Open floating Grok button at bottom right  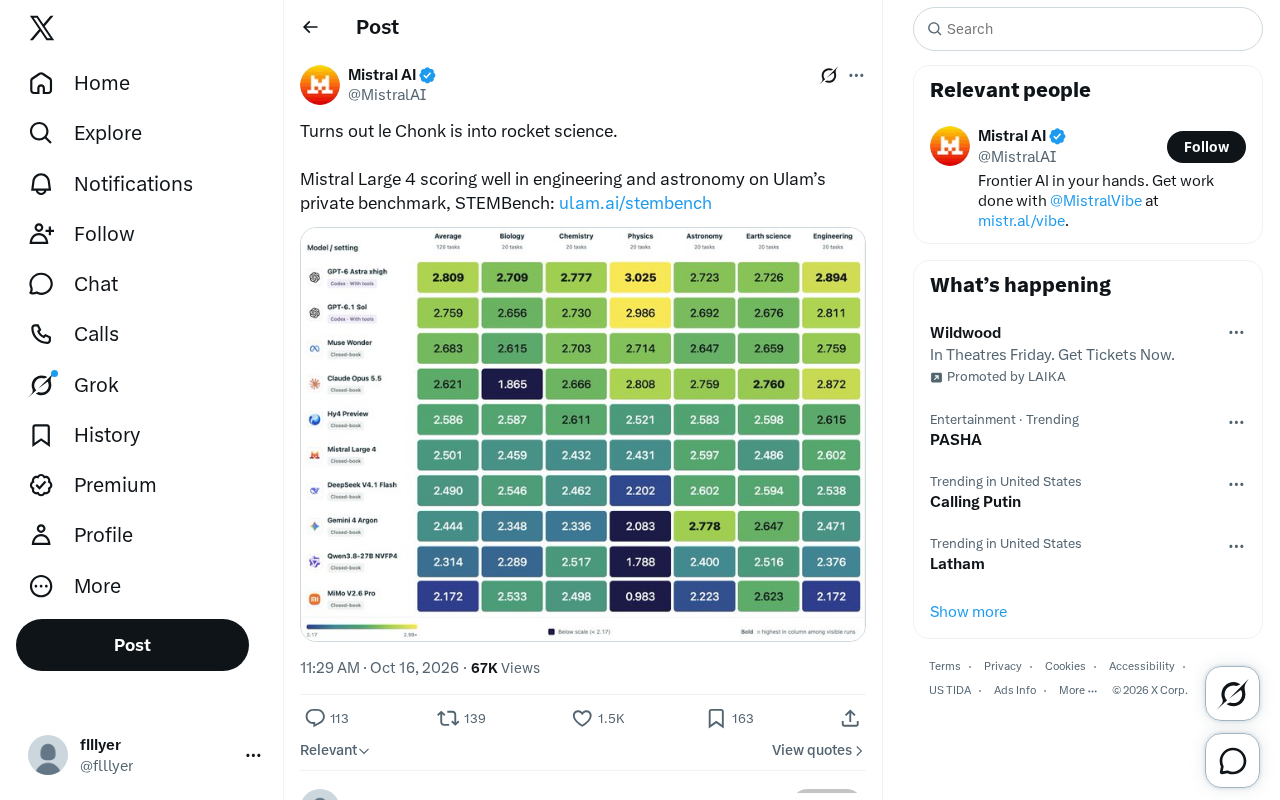(1233, 693)
